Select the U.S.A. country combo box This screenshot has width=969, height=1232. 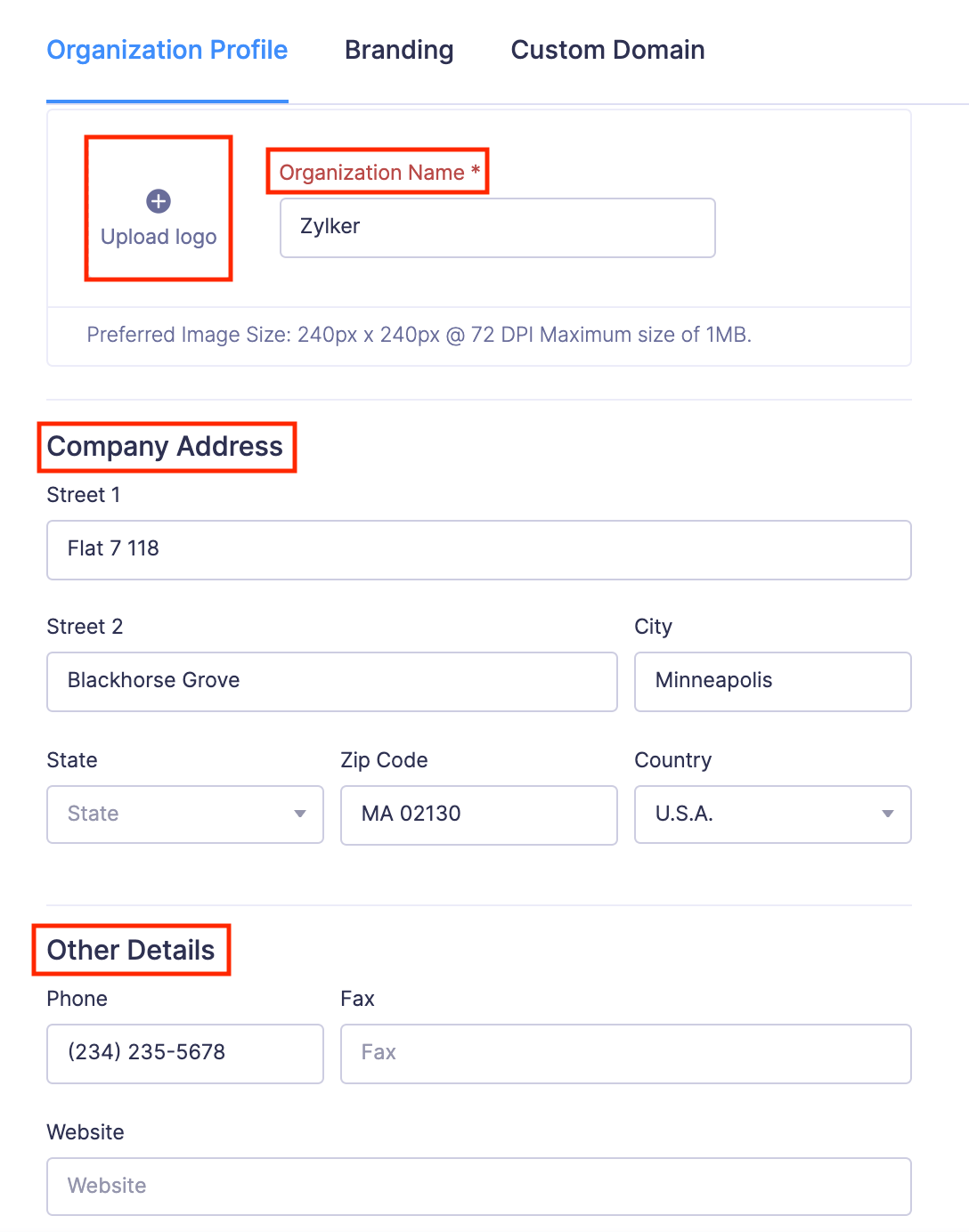(773, 814)
